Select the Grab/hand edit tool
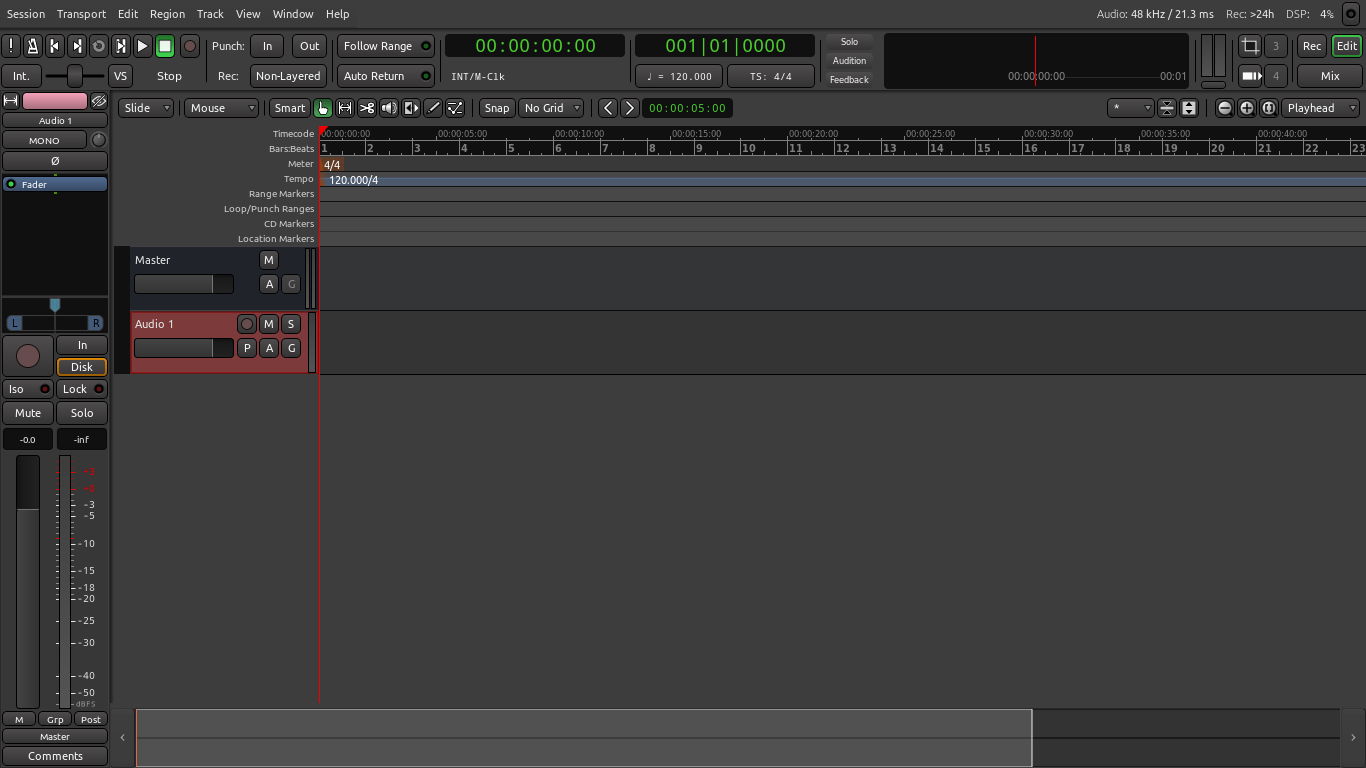1366x768 pixels. point(322,108)
